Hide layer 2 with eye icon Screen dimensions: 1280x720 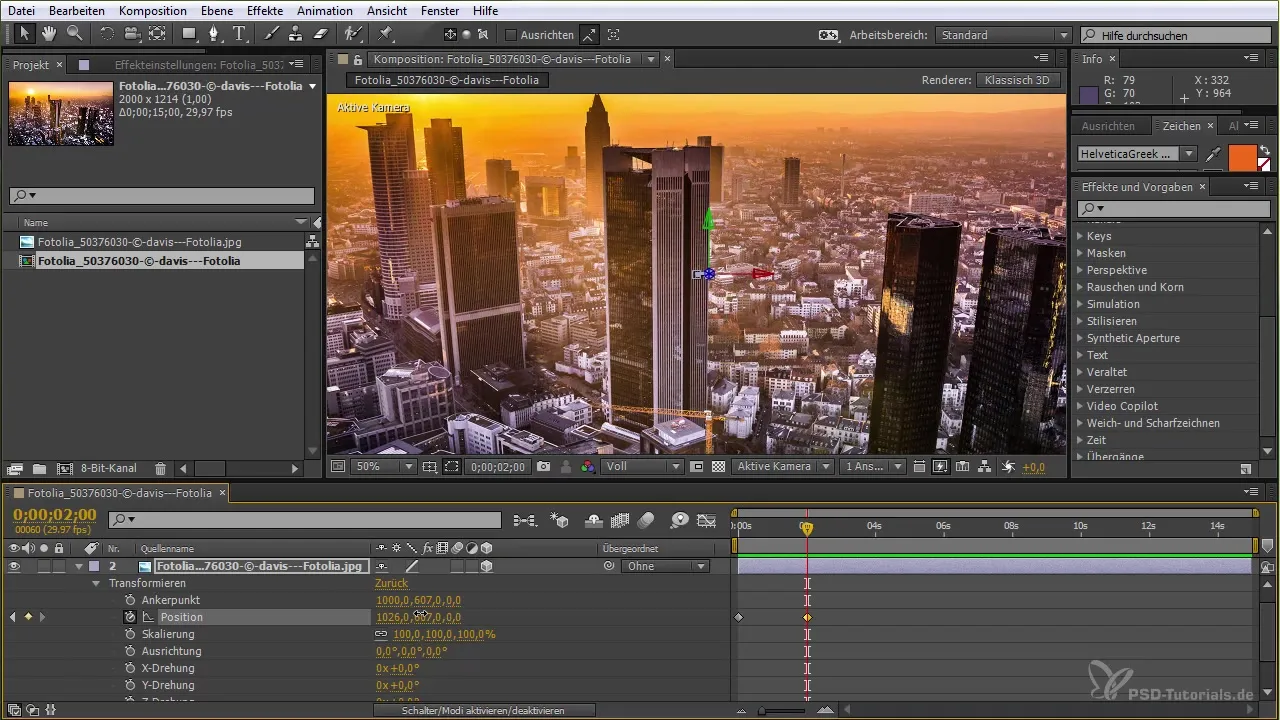coord(14,566)
